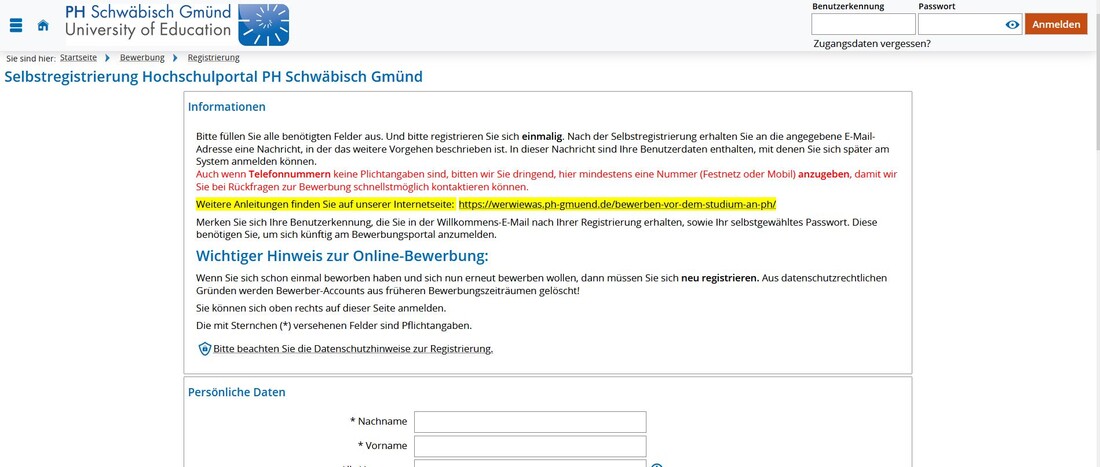Open the hamburger main menu

click(x=15, y=25)
